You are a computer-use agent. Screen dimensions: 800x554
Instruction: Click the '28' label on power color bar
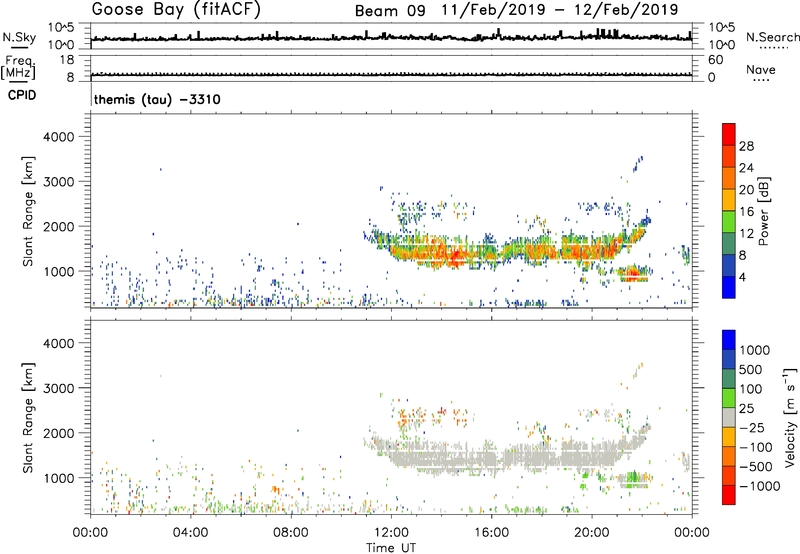pyautogui.click(x=746, y=146)
